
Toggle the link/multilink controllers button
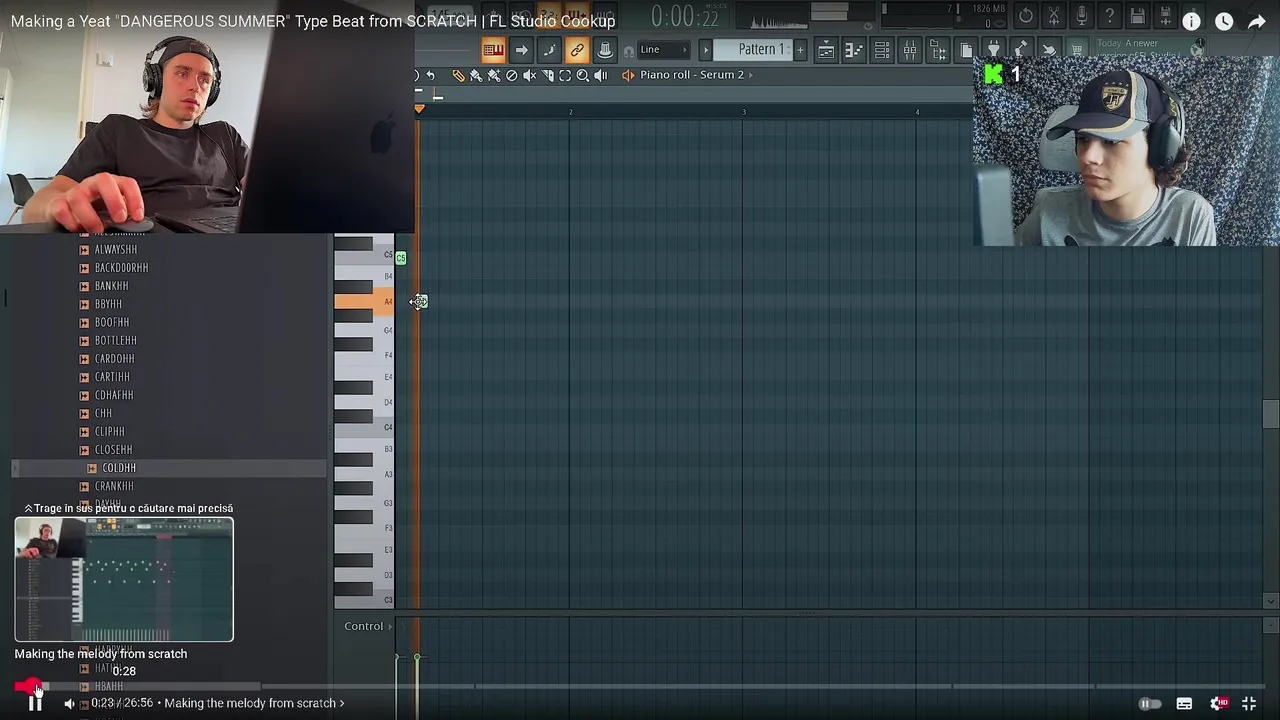[x=577, y=50]
